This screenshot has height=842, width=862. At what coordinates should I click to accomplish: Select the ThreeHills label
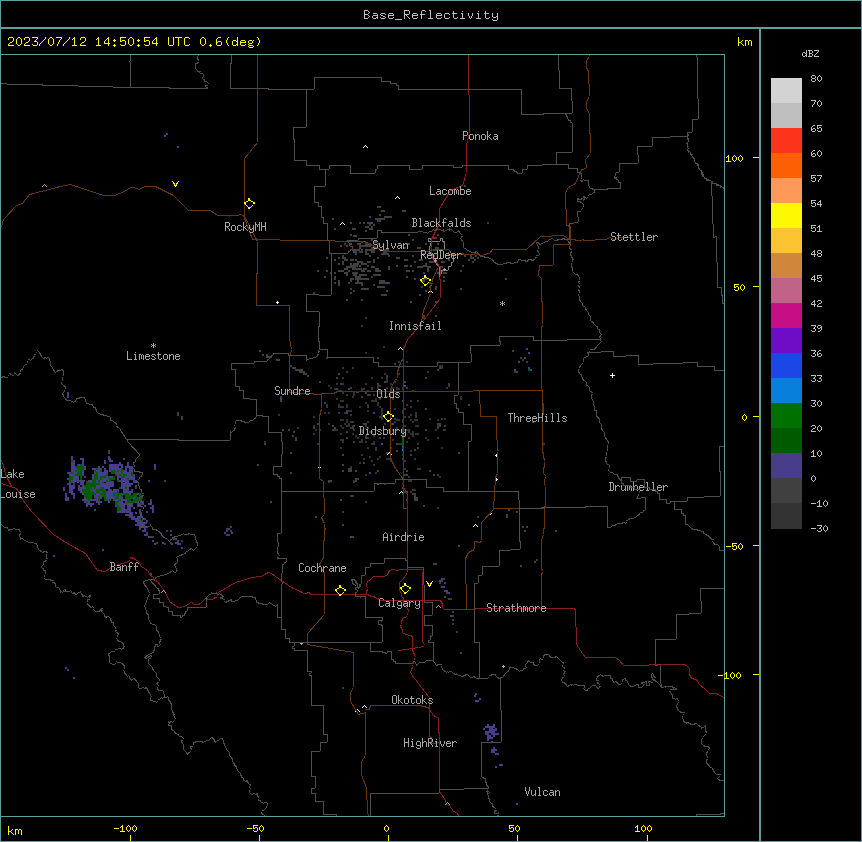[537, 418]
